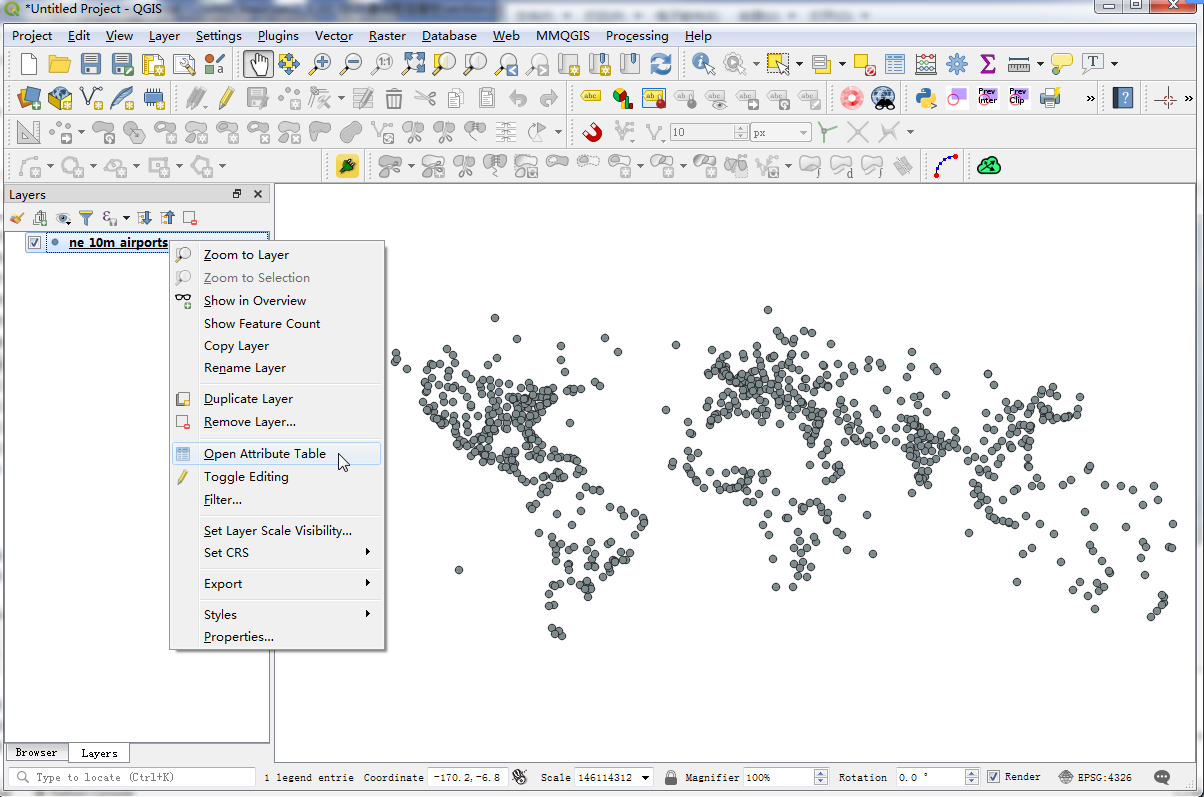Open the Processing Toolbox gear icon
Viewport: 1204px width, 797px height.
coord(957,64)
